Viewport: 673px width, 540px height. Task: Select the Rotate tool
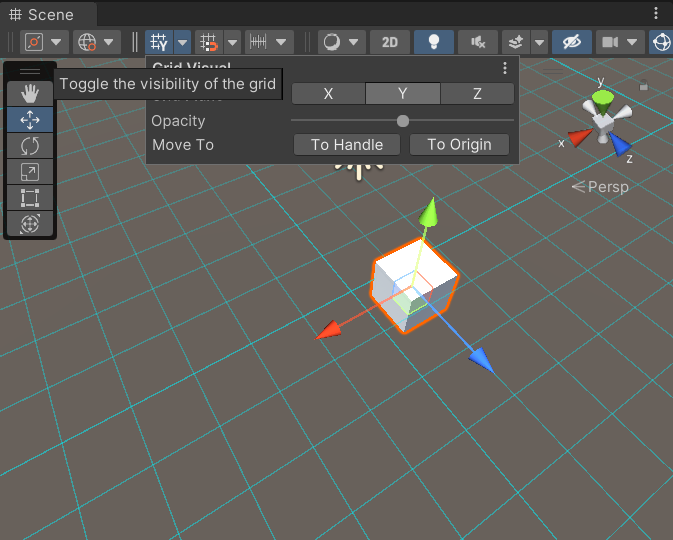[x=30, y=146]
